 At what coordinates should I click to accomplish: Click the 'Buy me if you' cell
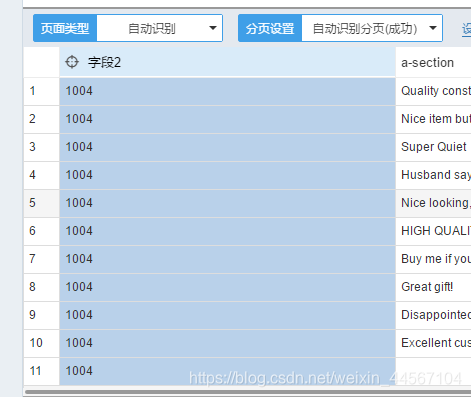pyautogui.click(x=433, y=259)
